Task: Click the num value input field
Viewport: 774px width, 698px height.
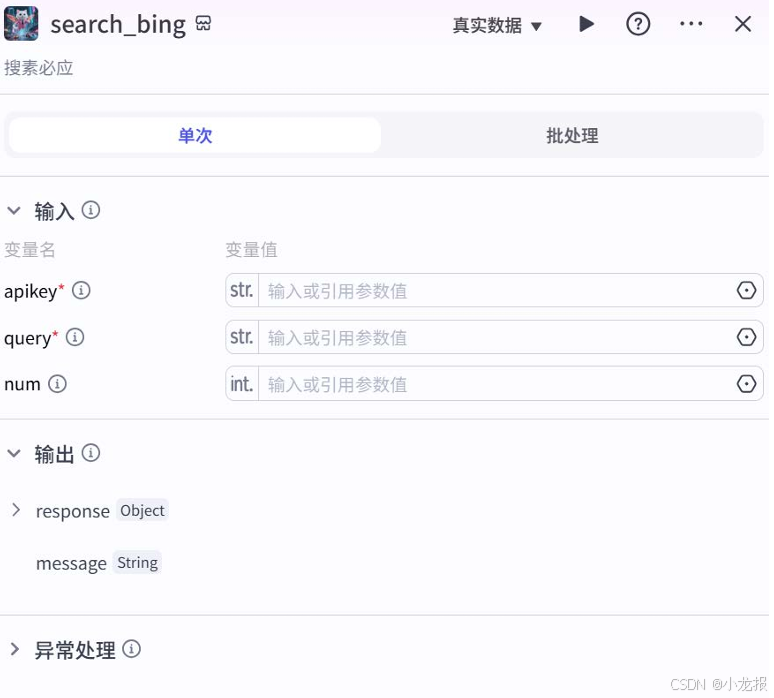Action: (x=497, y=384)
